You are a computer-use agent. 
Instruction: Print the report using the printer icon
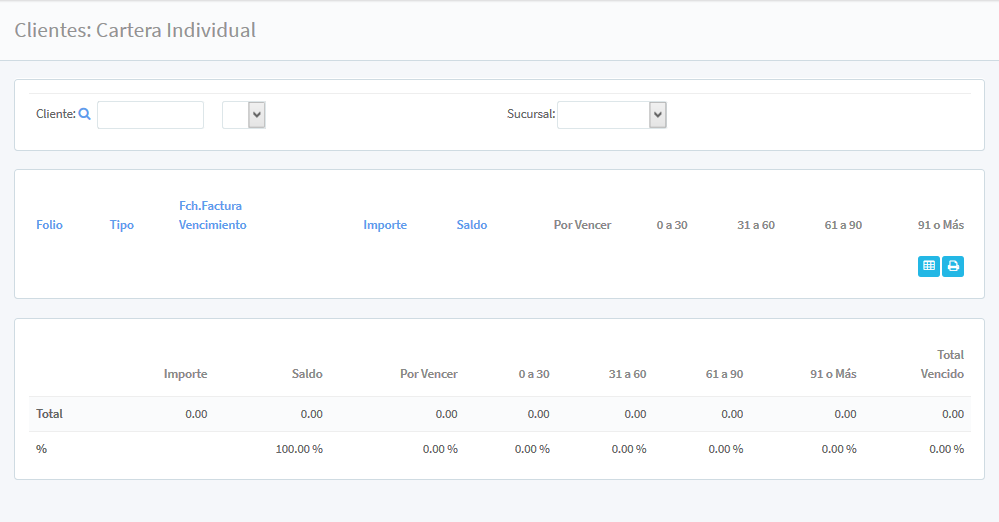[x=953, y=266]
